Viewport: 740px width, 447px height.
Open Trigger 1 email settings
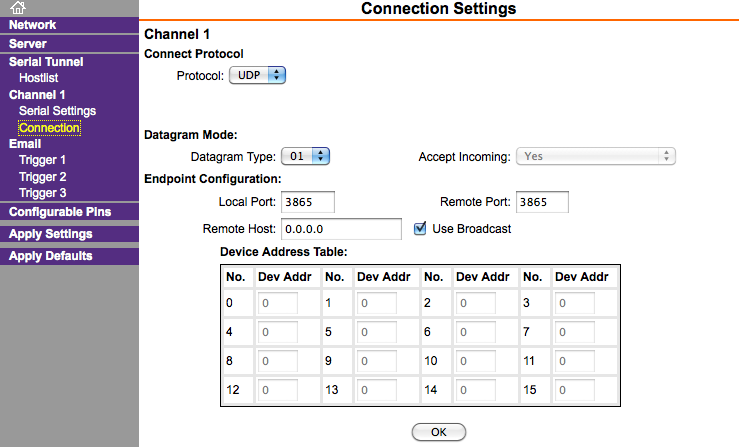click(42, 160)
